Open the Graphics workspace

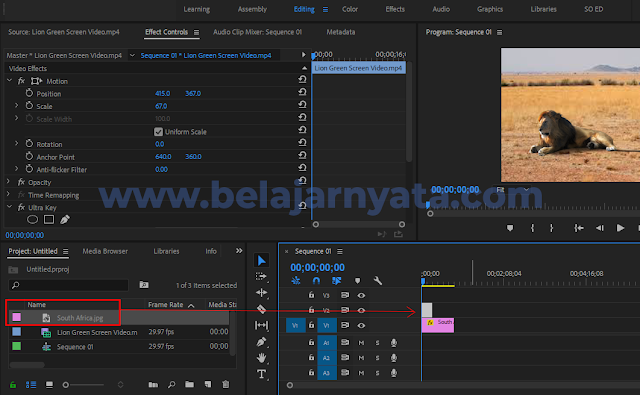click(x=490, y=9)
